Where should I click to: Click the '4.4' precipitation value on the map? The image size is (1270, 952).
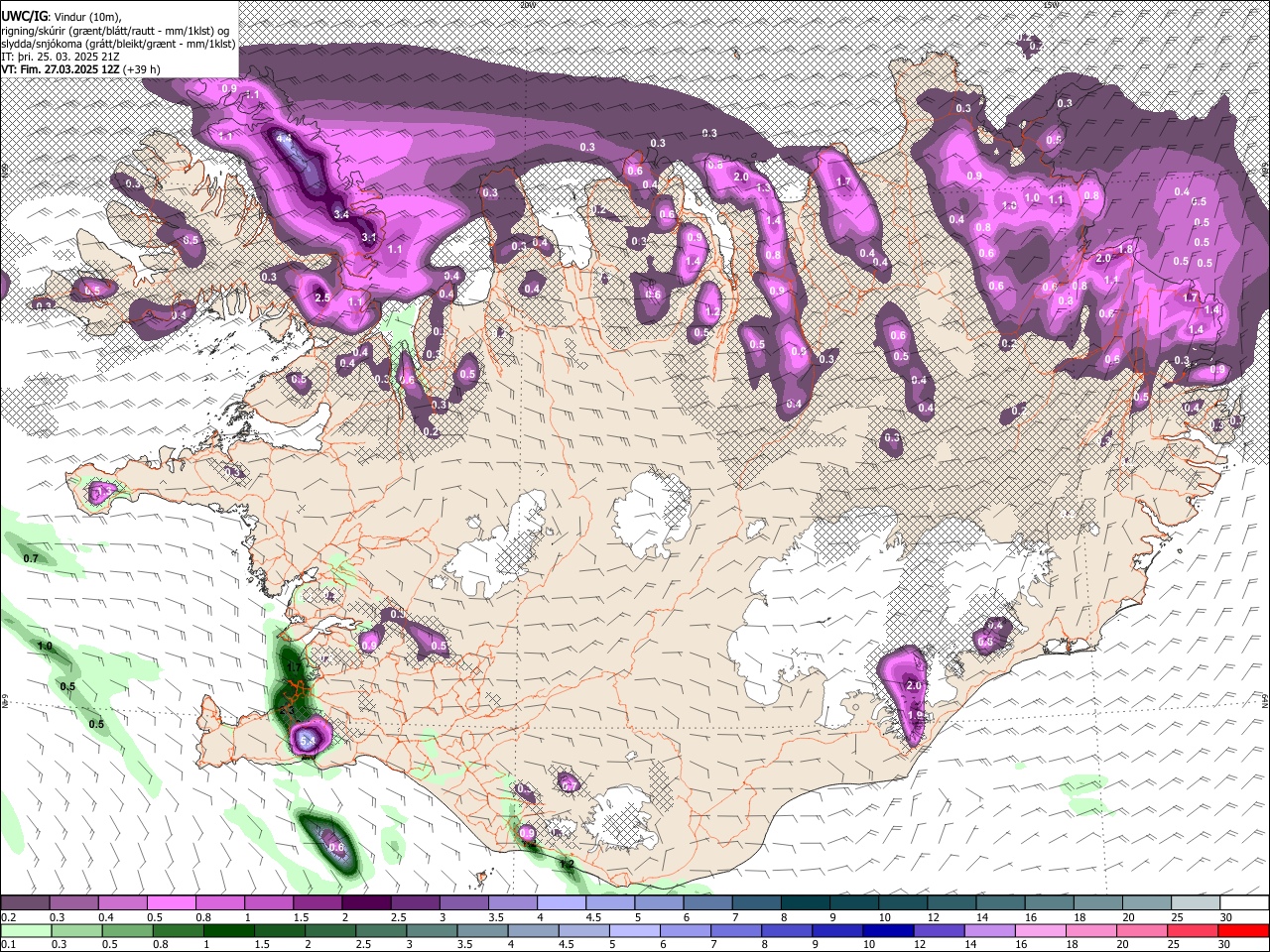pos(284,139)
